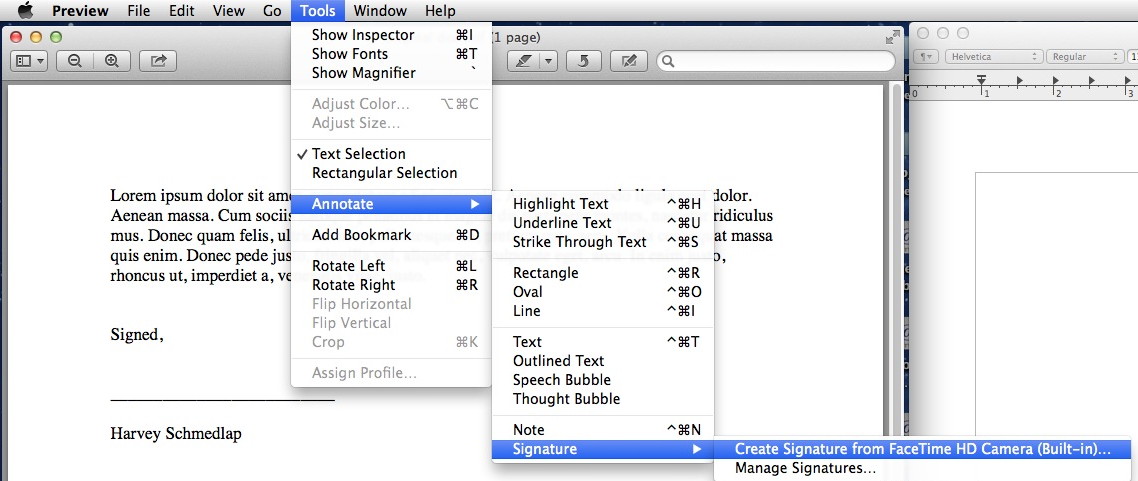Open paragraph styles dropdown in TextEdit window

point(927,57)
